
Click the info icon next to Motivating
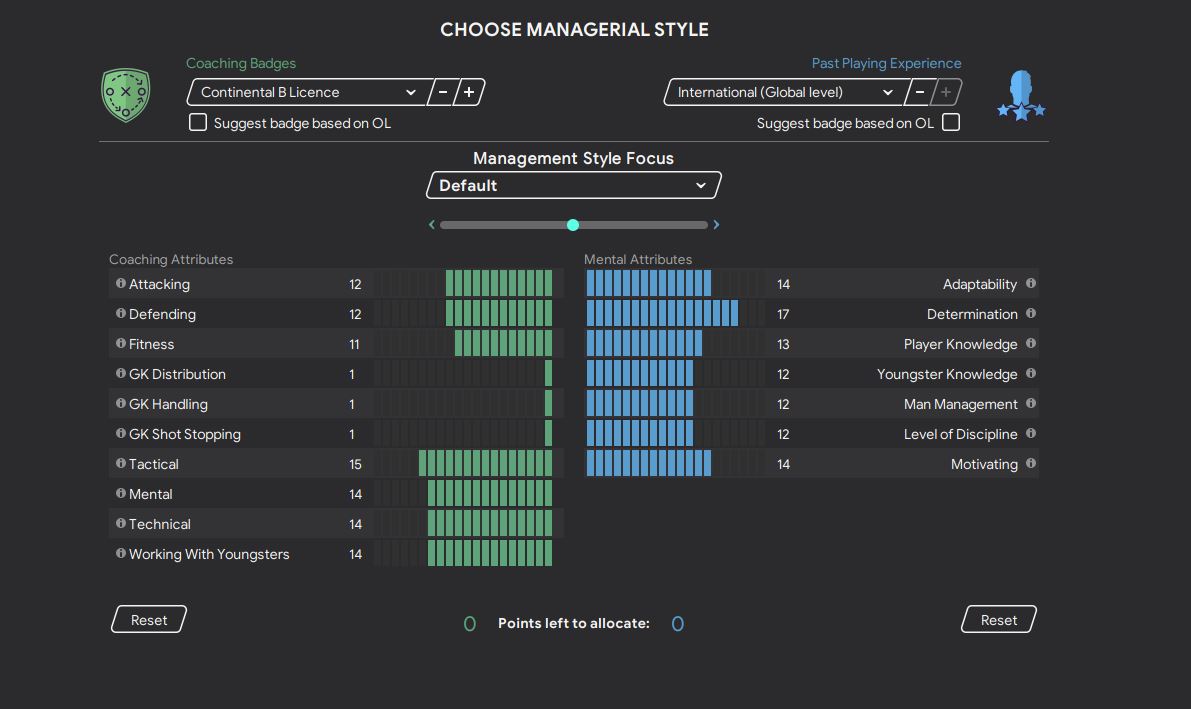1031,464
